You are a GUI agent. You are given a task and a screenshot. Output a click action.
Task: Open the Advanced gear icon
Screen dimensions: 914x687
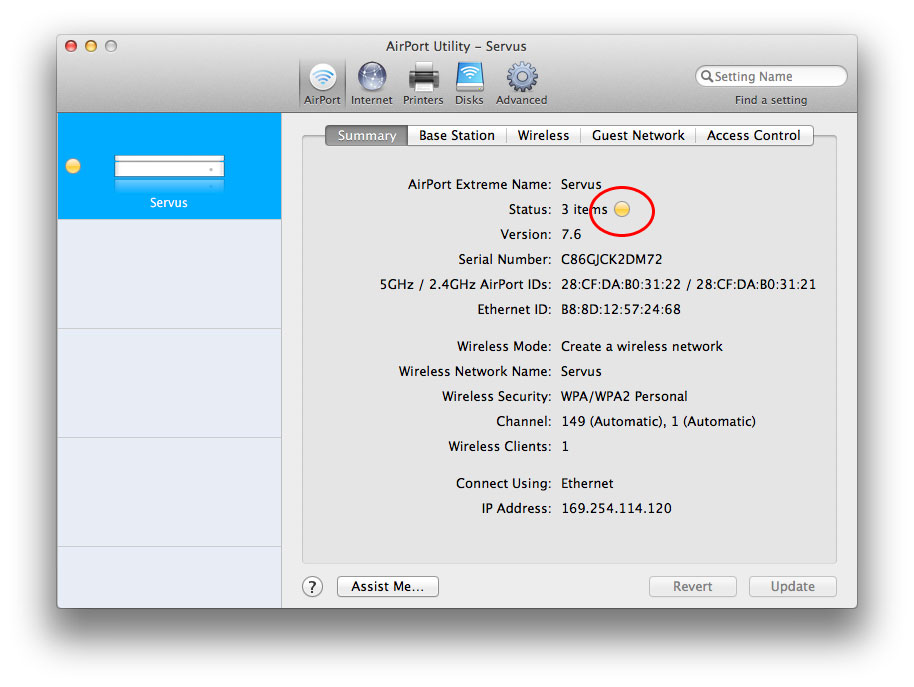(521, 78)
